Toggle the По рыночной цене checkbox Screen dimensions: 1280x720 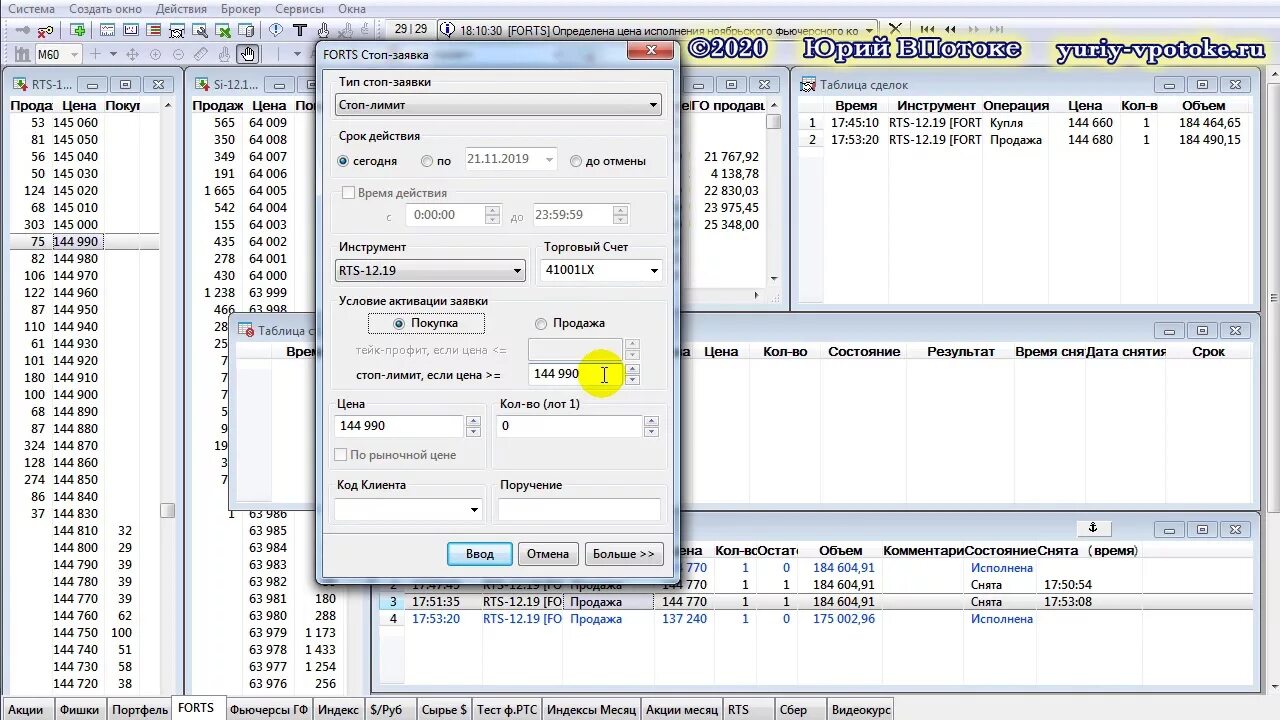pos(341,455)
